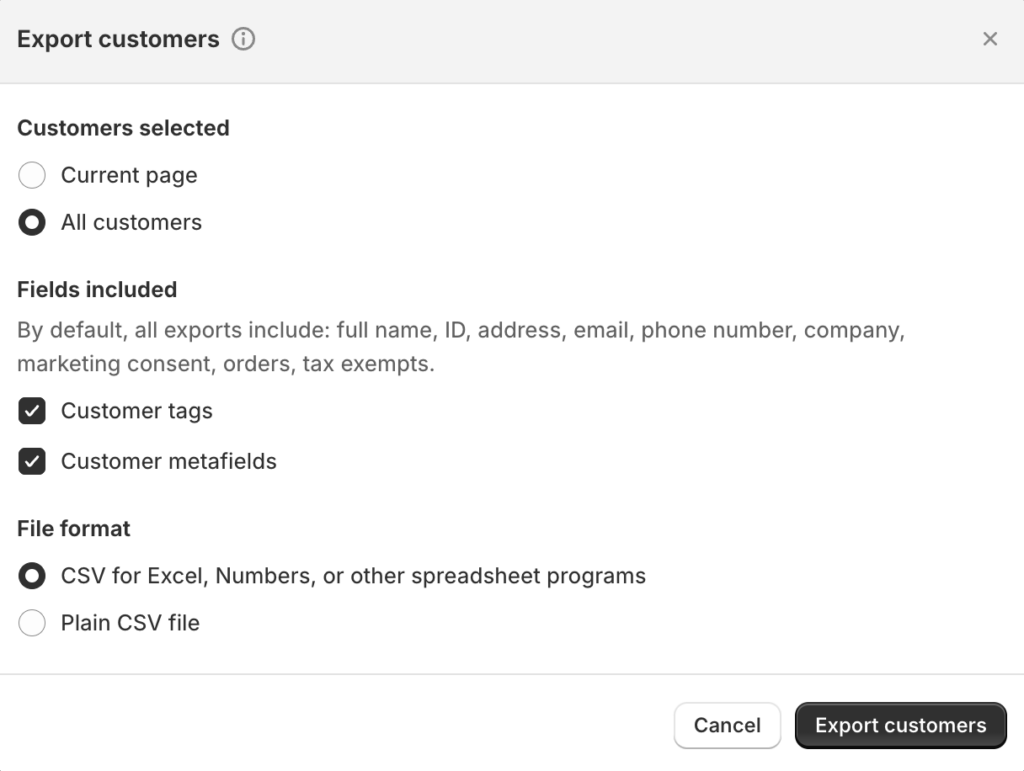This screenshot has height=771, width=1024.
Task: Click the info icon beside Export customers
Action: point(244,39)
